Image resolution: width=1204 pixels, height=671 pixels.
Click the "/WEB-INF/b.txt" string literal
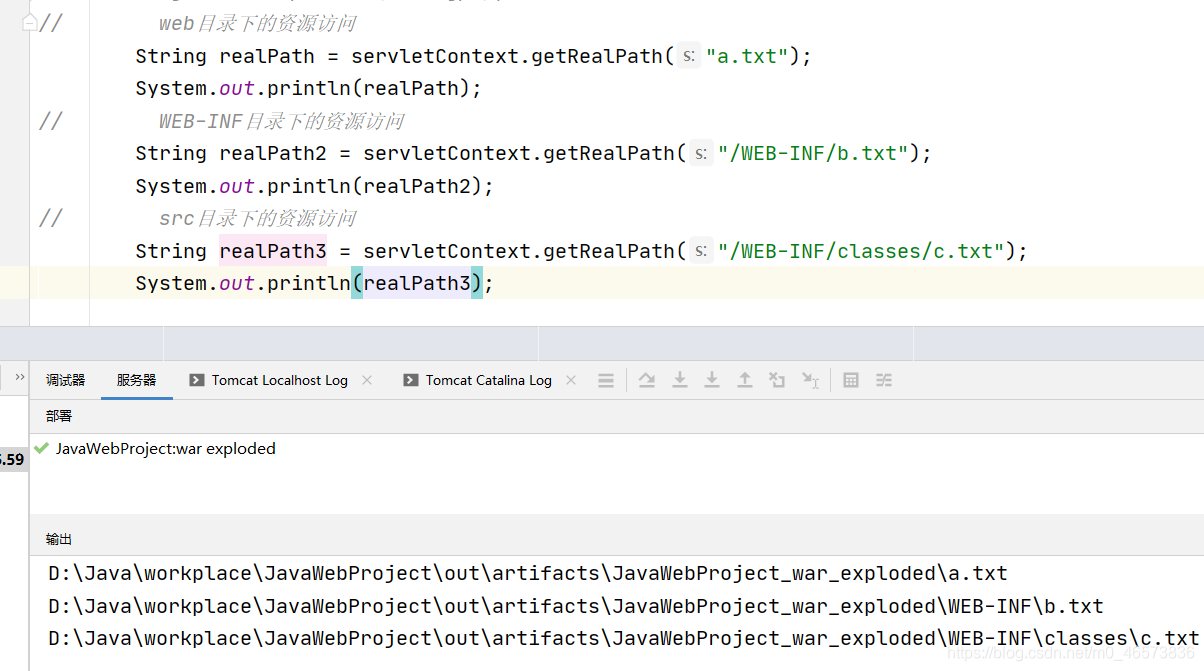click(x=813, y=153)
